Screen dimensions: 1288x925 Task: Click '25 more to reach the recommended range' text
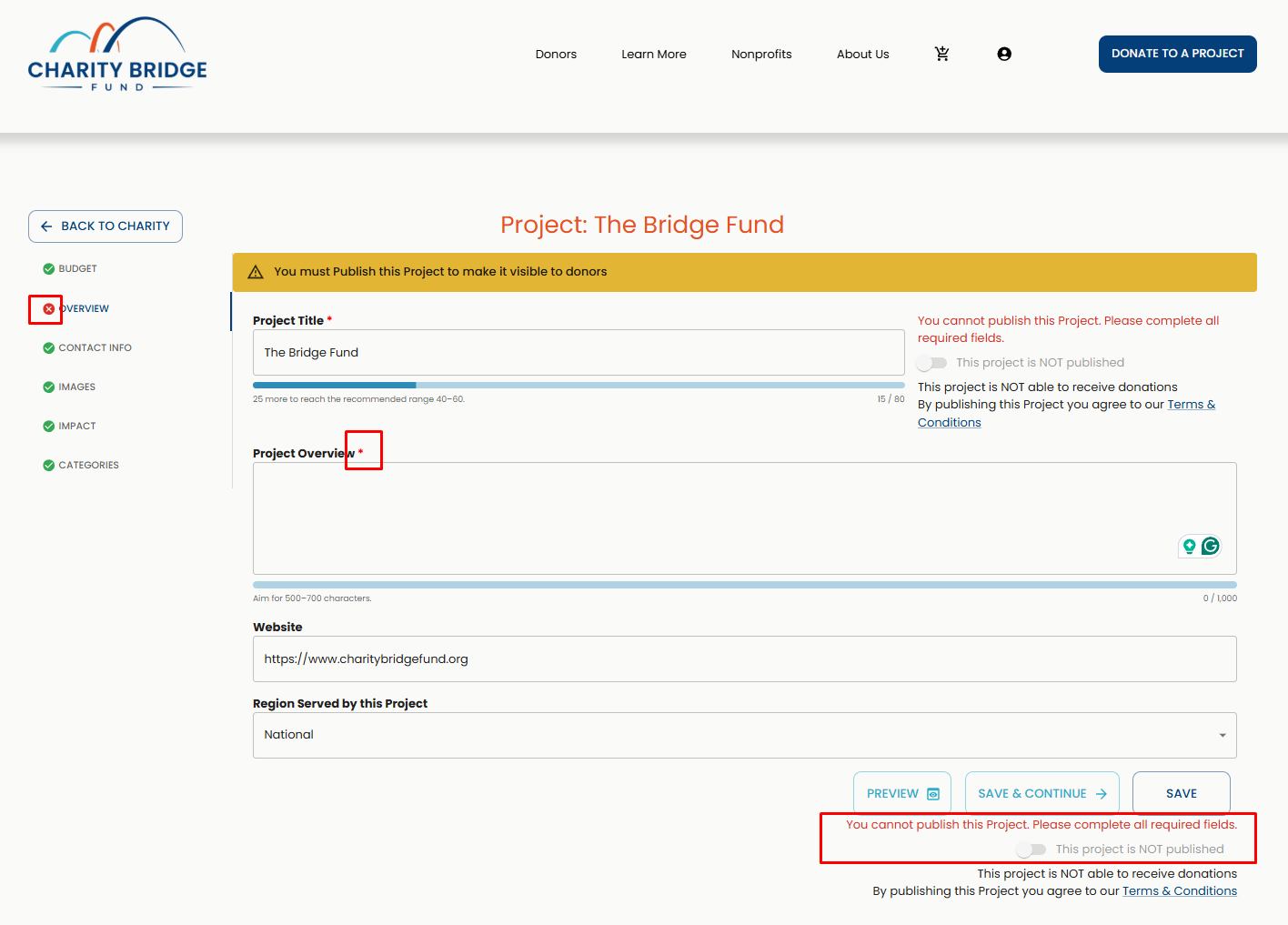point(358,399)
